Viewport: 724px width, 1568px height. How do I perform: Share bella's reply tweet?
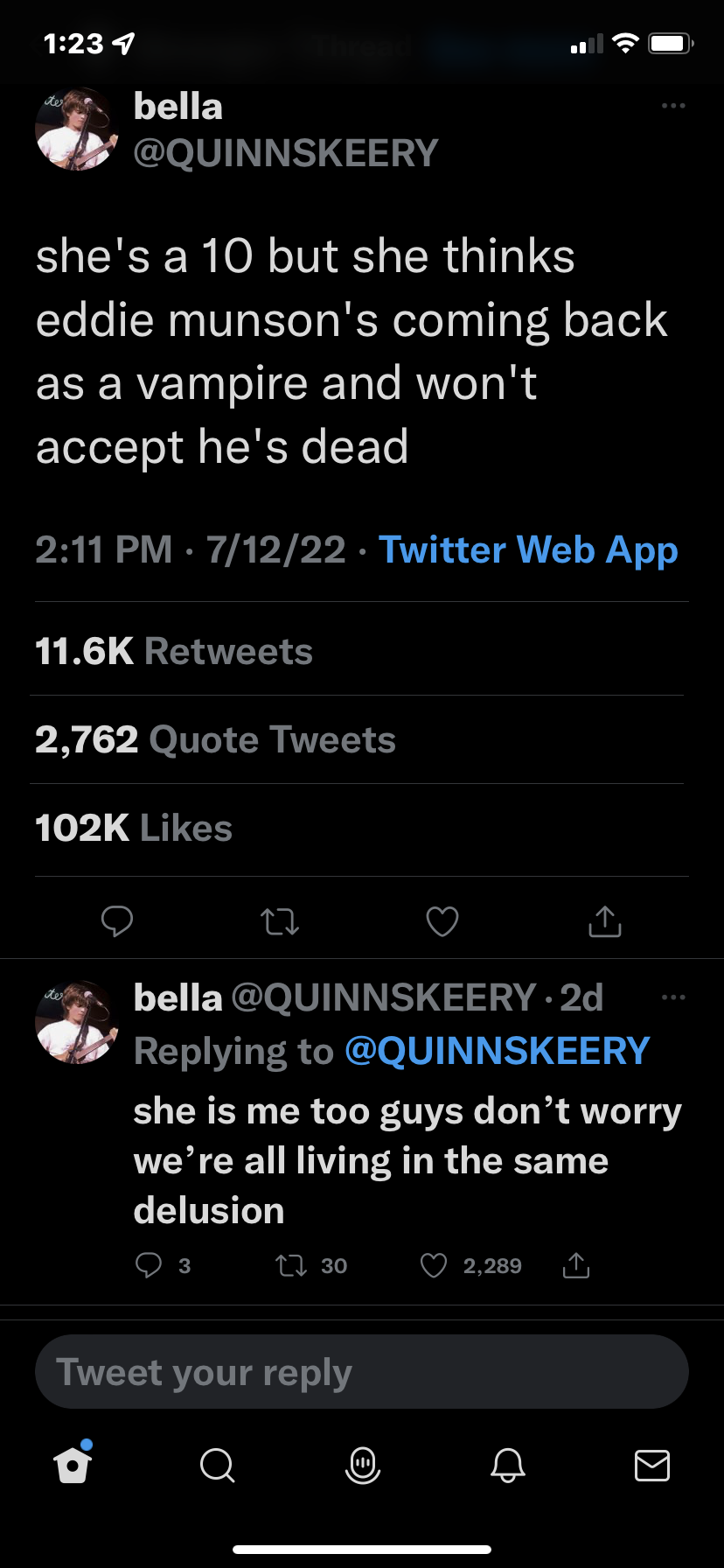575,1265
